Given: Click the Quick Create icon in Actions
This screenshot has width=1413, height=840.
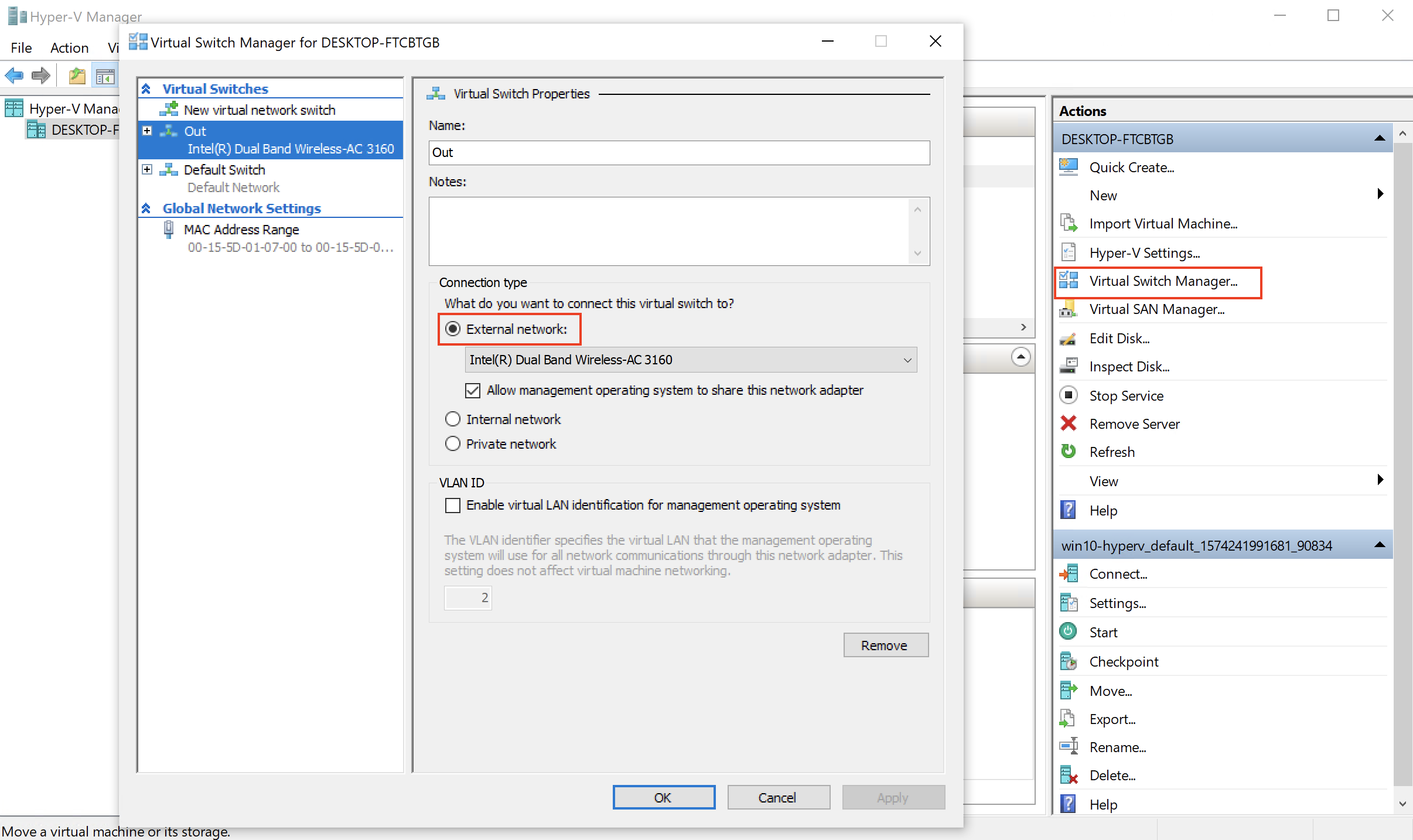Looking at the screenshot, I should click(1068, 167).
